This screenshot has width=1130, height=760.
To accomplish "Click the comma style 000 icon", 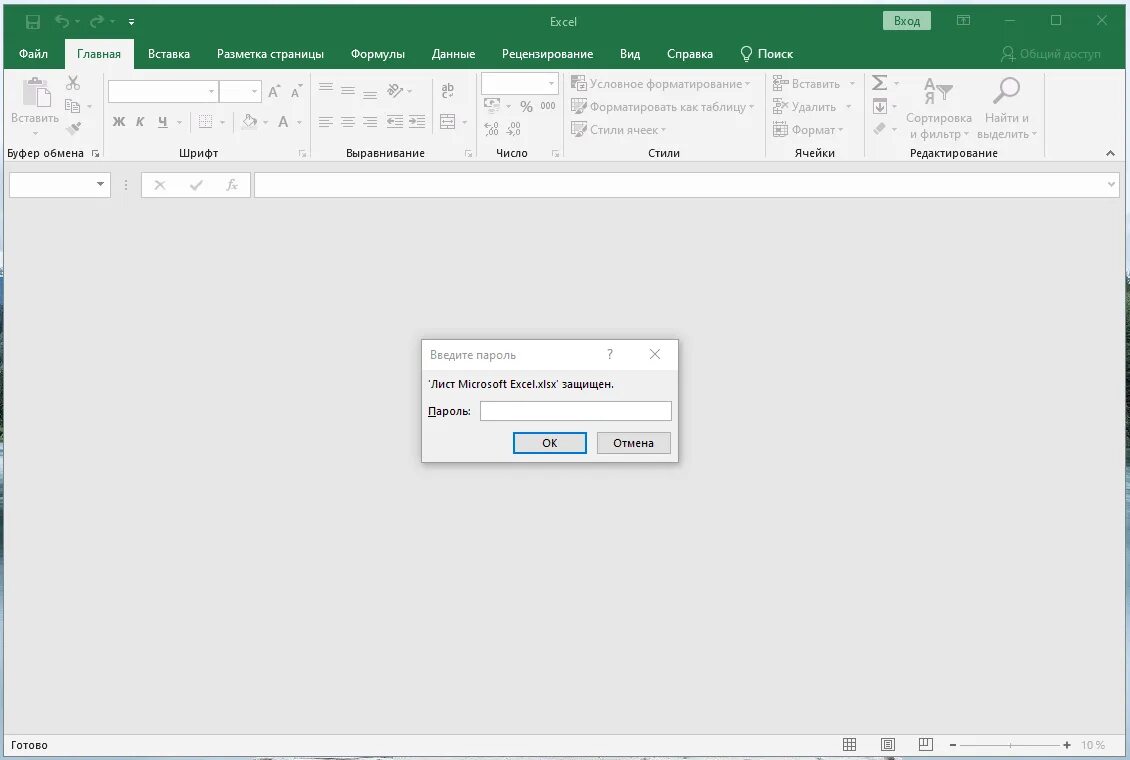I will click(548, 107).
